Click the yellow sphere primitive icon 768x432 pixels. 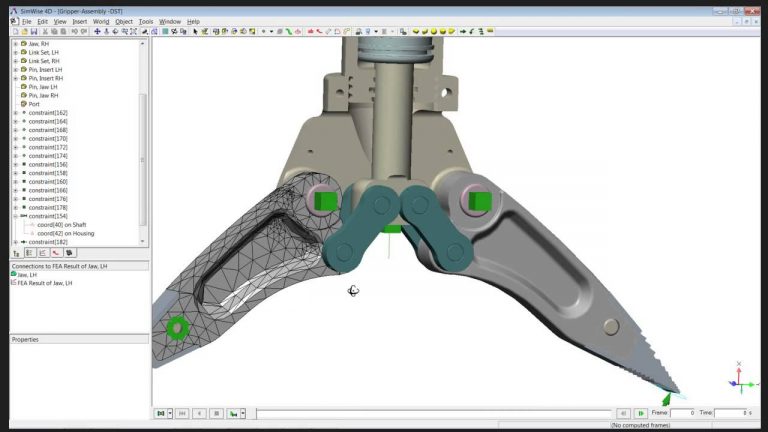click(433, 31)
